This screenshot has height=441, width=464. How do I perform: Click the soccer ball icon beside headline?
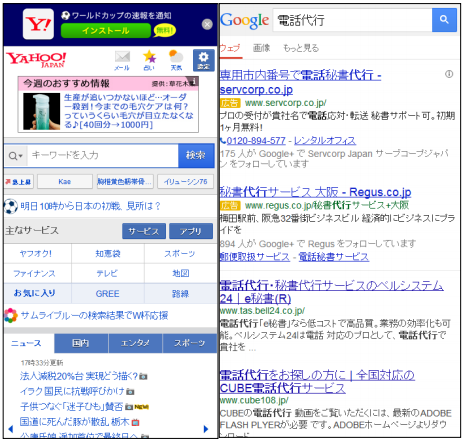(x=11, y=207)
